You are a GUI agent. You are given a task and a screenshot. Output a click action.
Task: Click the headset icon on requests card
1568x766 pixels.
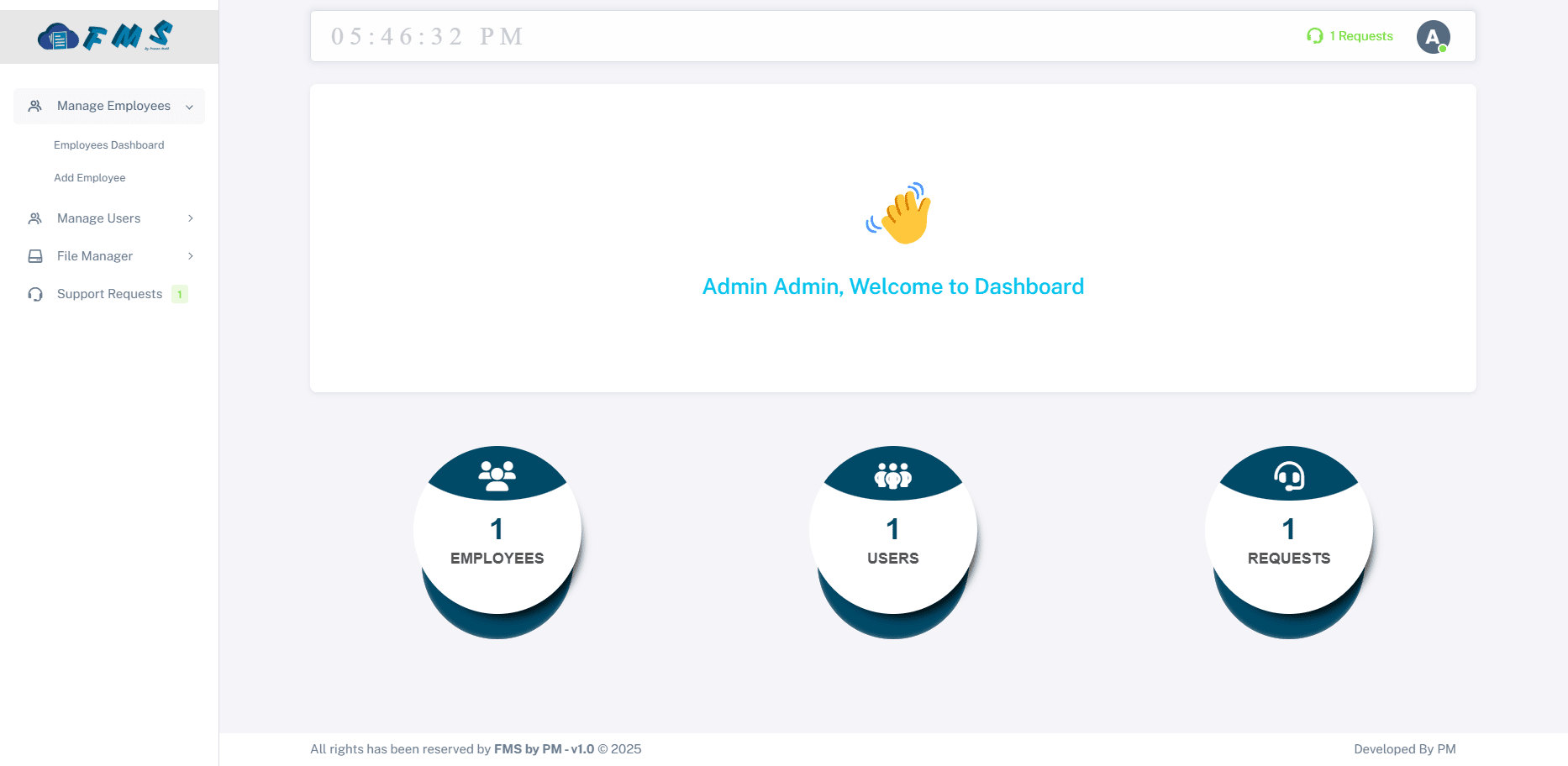coord(1289,475)
